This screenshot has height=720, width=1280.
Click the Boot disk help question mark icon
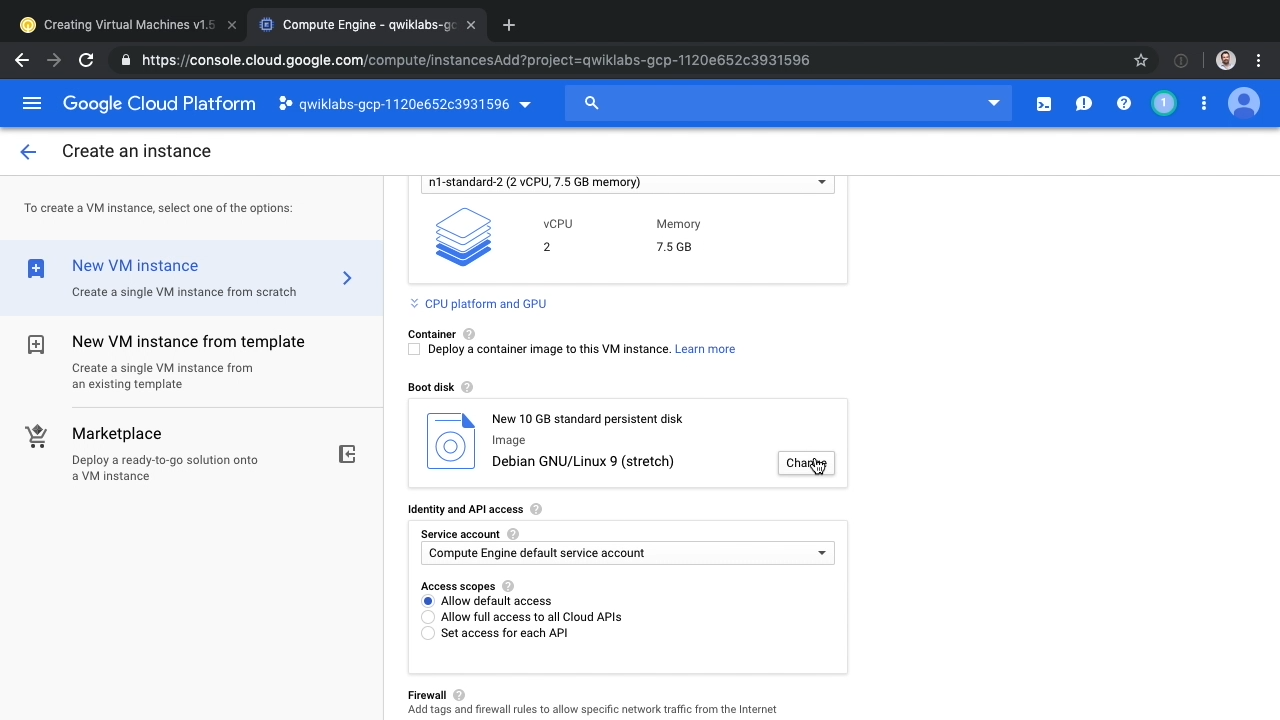pyautogui.click(x=464, y=387)
